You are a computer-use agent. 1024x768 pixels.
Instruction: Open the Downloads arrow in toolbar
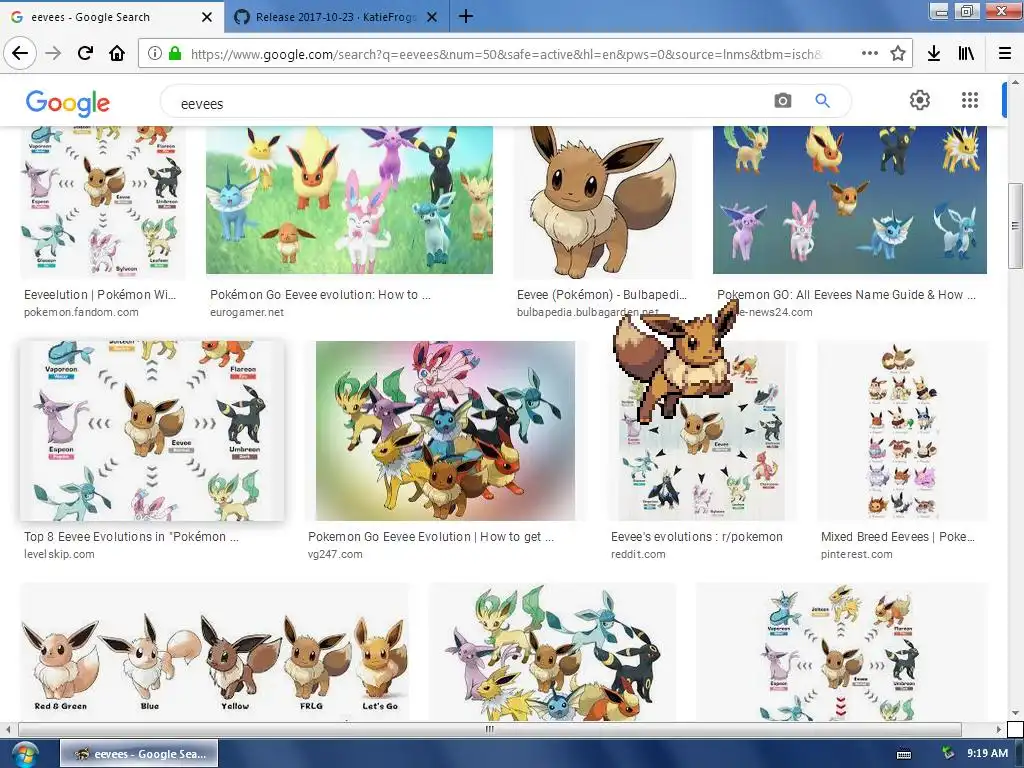coord(934,54)
